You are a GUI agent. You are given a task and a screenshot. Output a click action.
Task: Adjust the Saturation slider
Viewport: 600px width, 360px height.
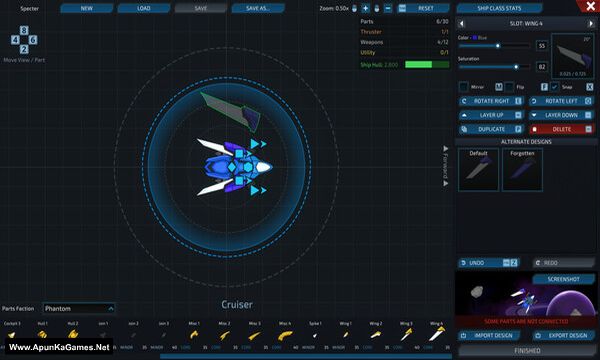coord(494,67)
